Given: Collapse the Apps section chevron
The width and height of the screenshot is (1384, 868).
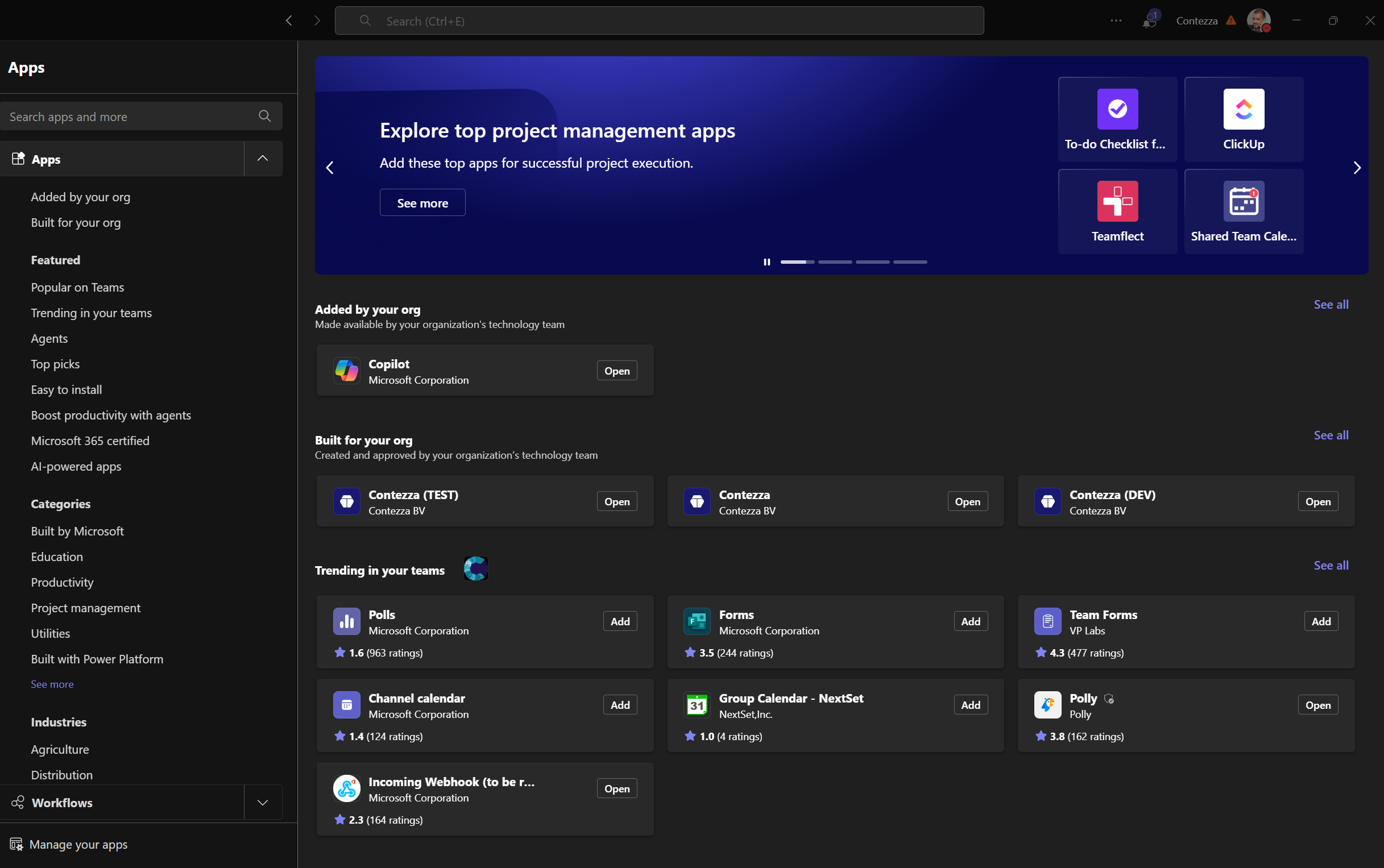Looking at the screenshot, I should tap(263, 159).
